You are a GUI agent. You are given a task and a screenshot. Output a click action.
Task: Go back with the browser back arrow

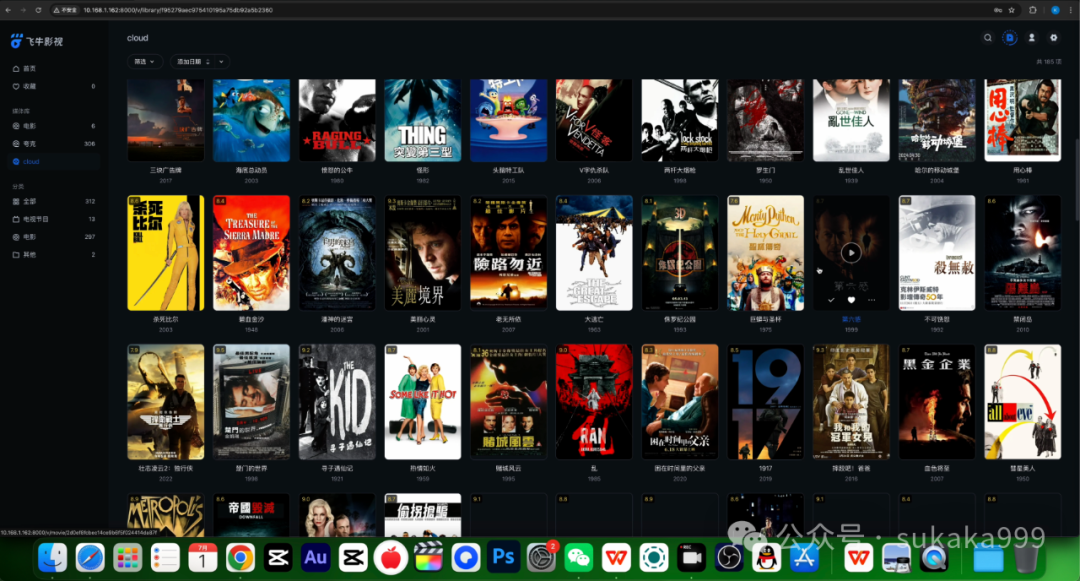8,10
